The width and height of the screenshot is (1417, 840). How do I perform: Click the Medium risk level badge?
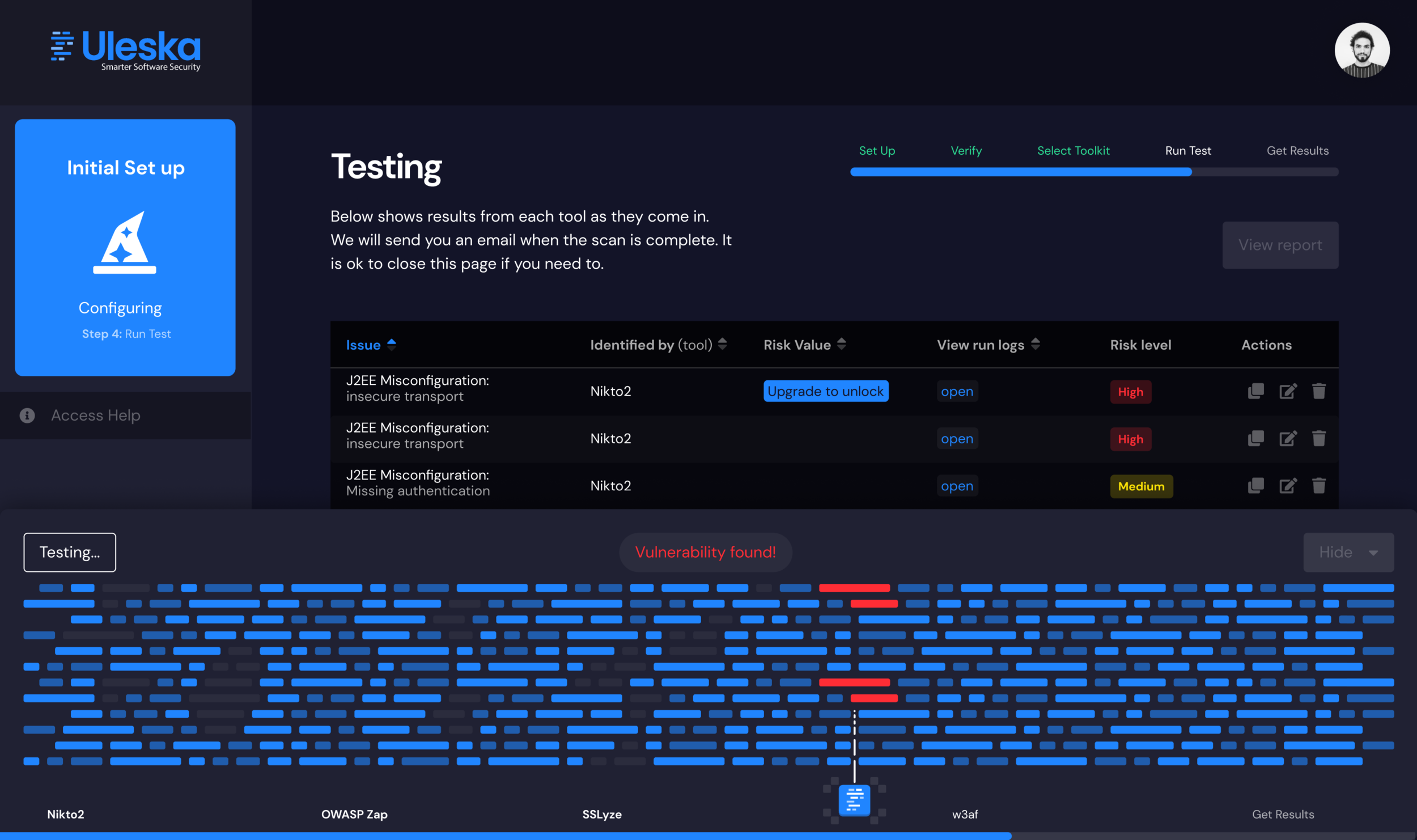tap(1141, 486)
